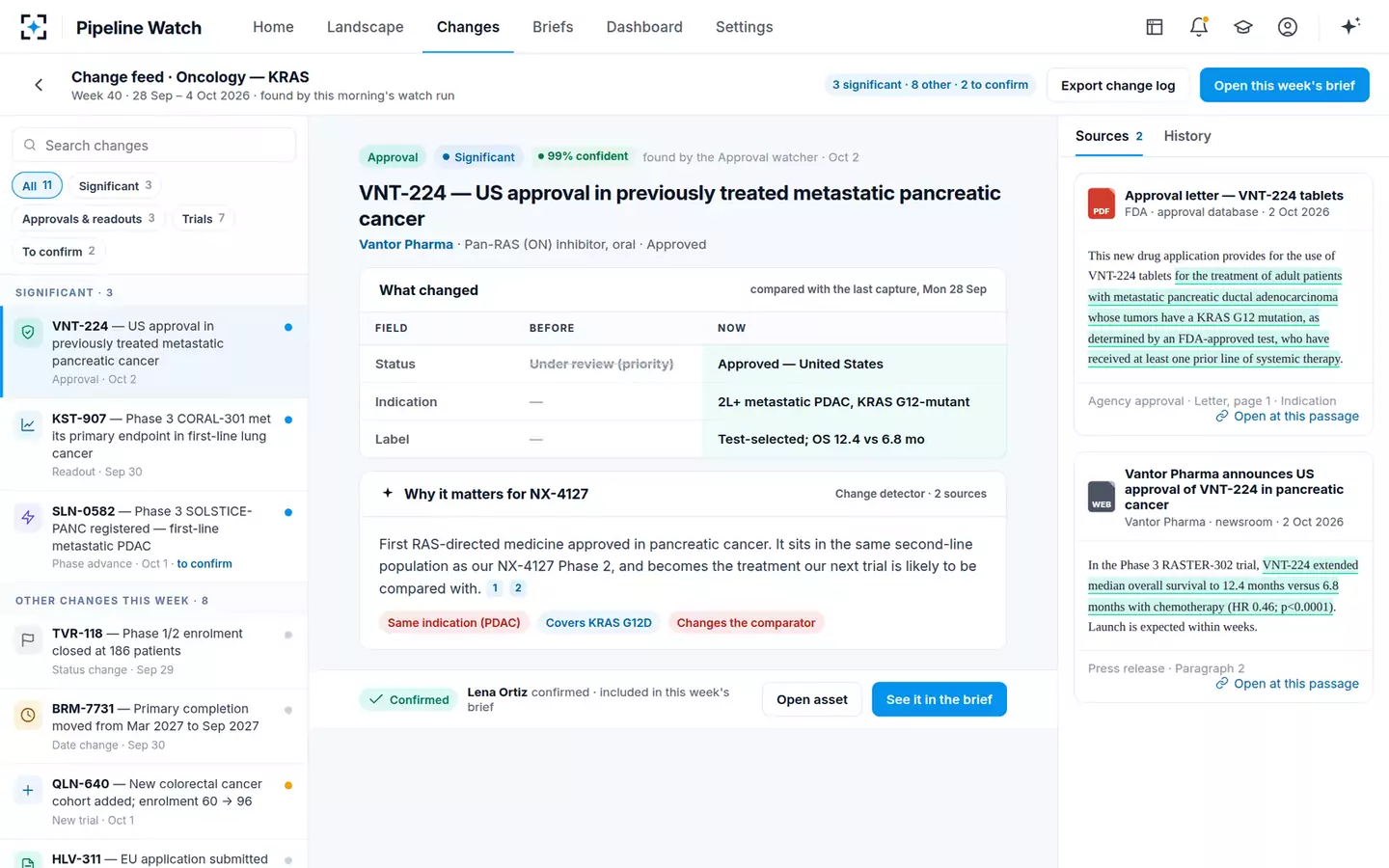Click the WEB icon on Vantor announcement

1102,497
